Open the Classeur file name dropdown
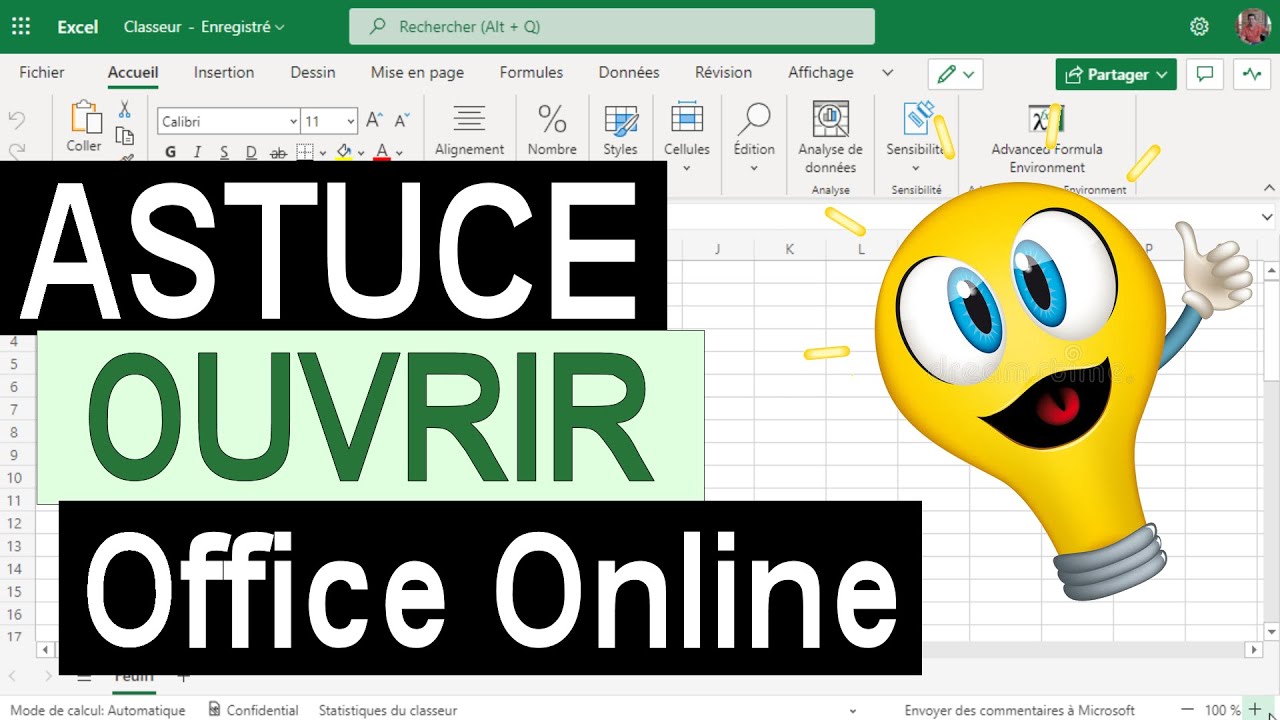The image size is (1280, 720). click(x=204, y=27)
